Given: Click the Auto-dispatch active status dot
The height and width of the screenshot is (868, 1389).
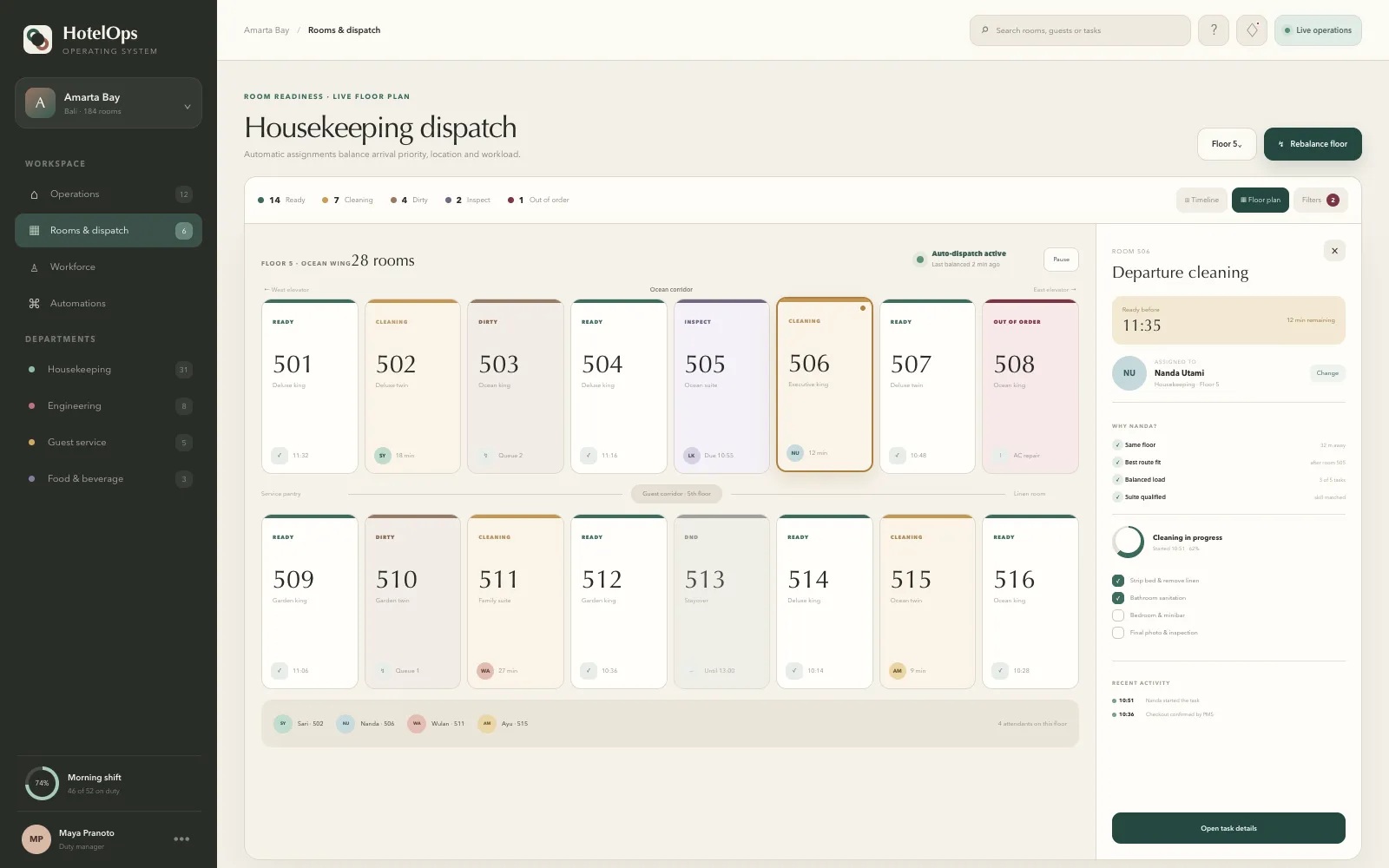Looking at the screenshot, I should [x=920, y=260].
